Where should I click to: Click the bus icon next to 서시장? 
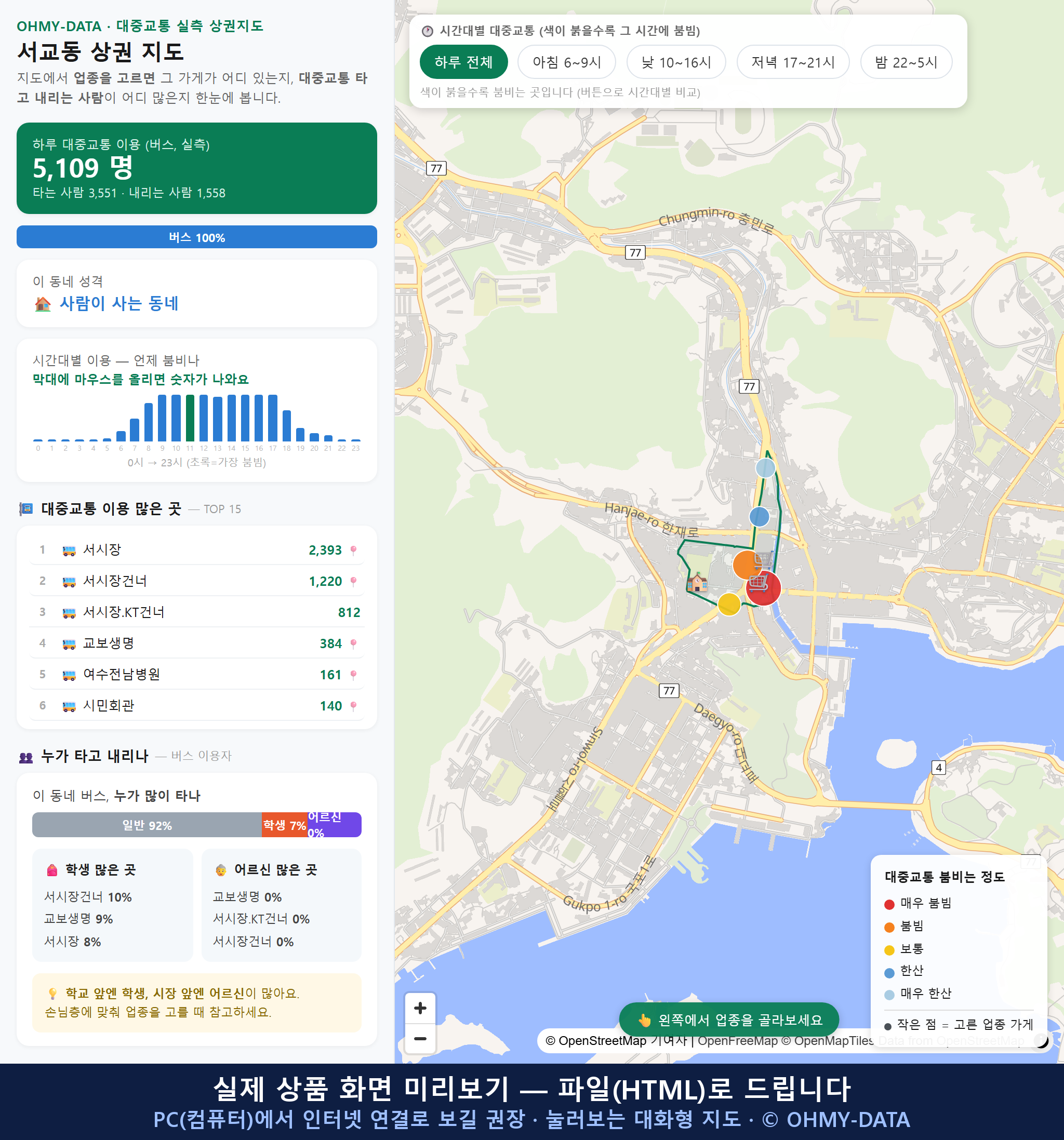click(69, 551)
